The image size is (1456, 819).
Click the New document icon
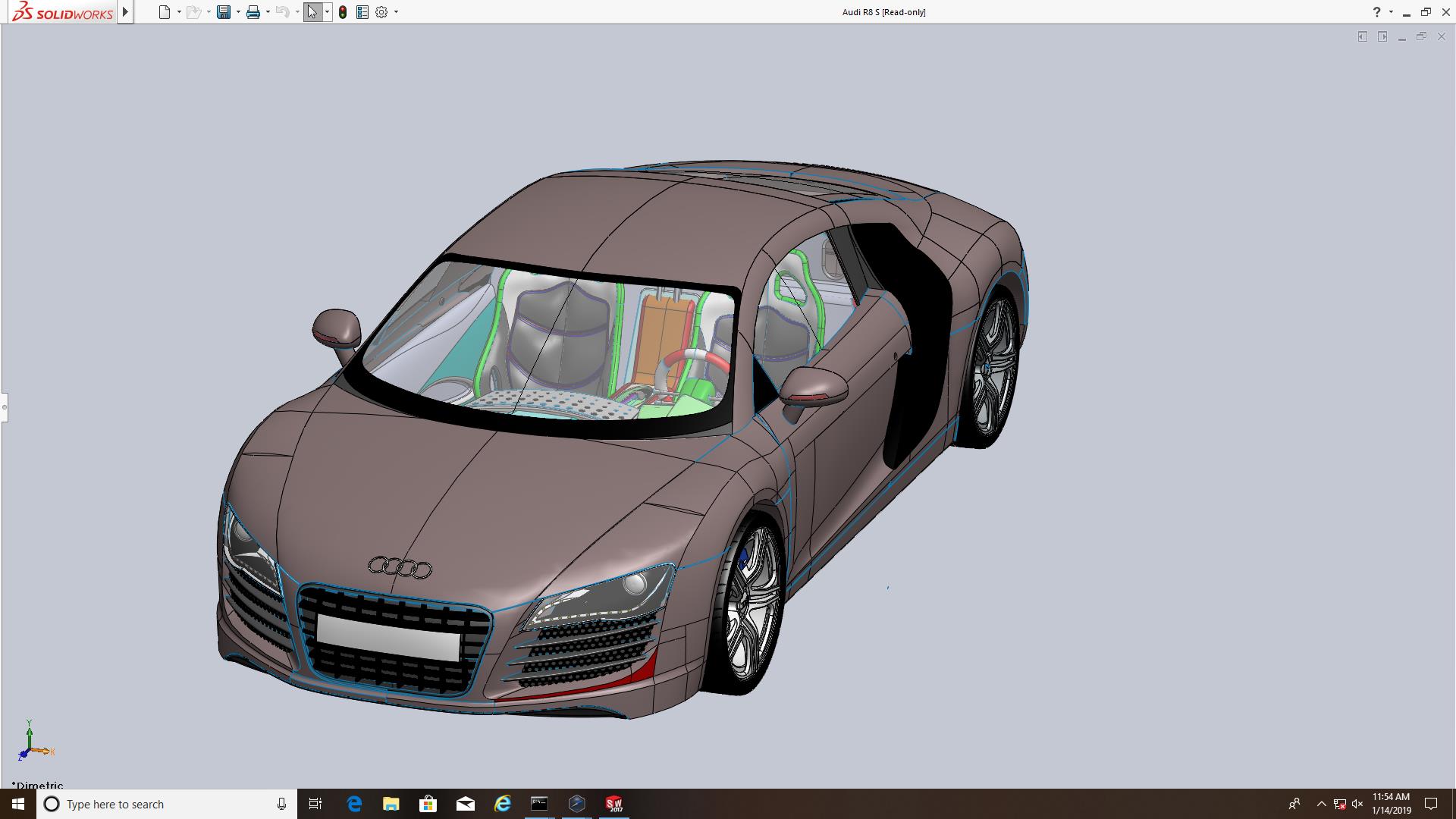(164, 12)
